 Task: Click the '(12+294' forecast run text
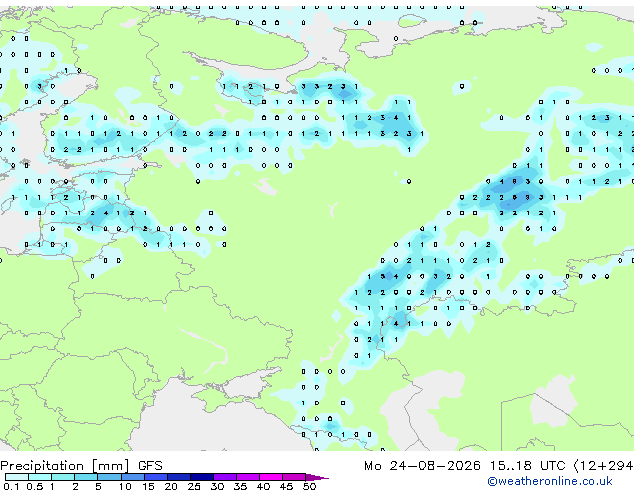tap(604, 466)
